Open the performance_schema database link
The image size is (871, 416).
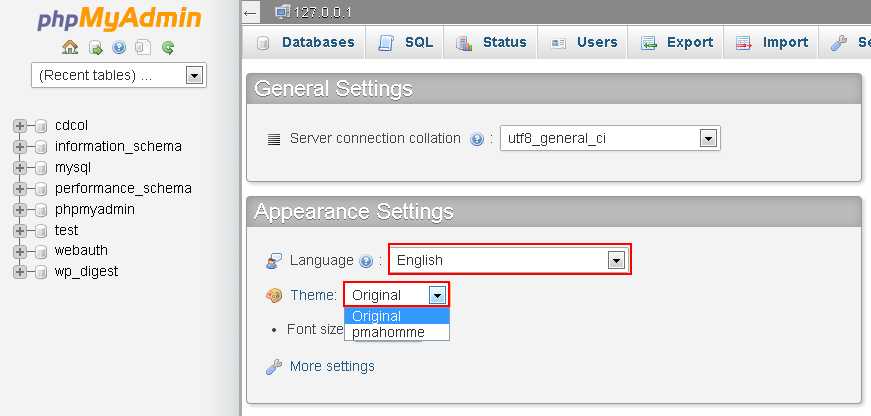pyautogui.click(x=123, y=189)
